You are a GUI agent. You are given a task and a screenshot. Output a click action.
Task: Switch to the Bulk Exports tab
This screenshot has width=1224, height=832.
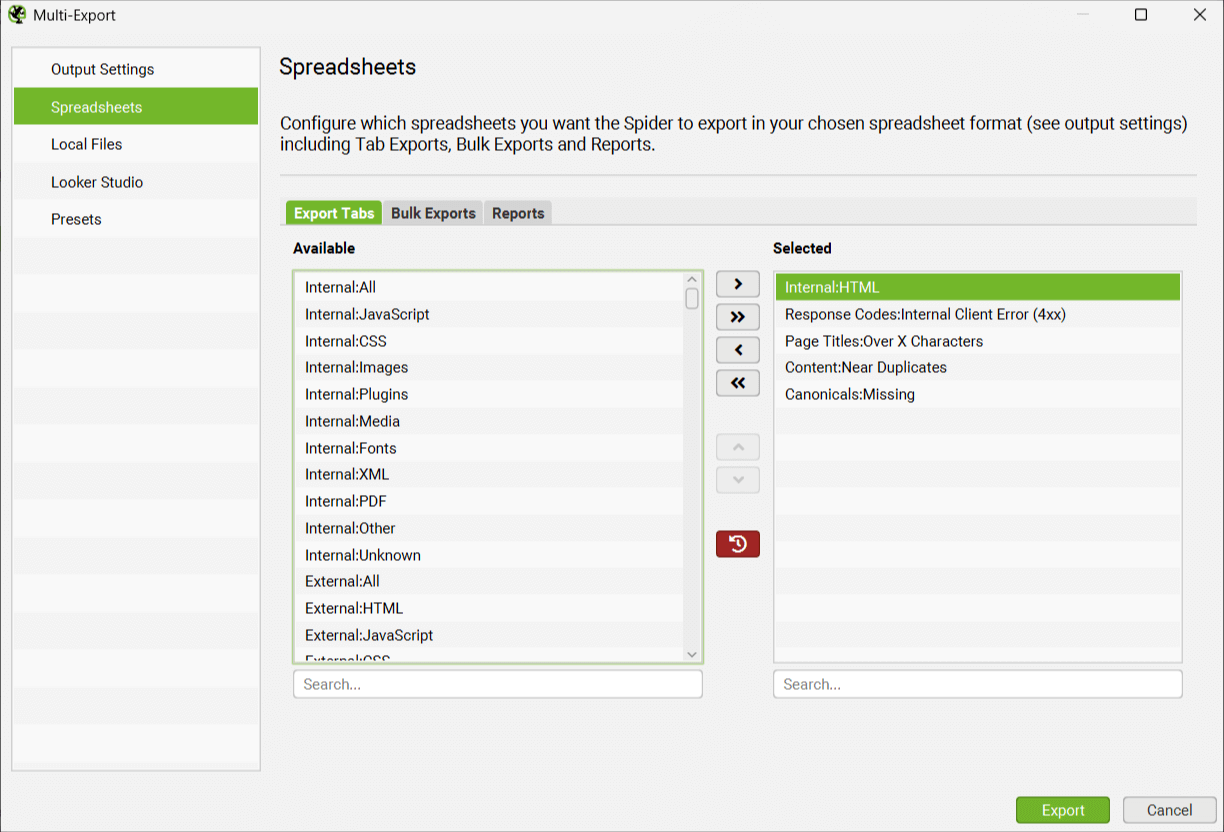click(433, 213)
